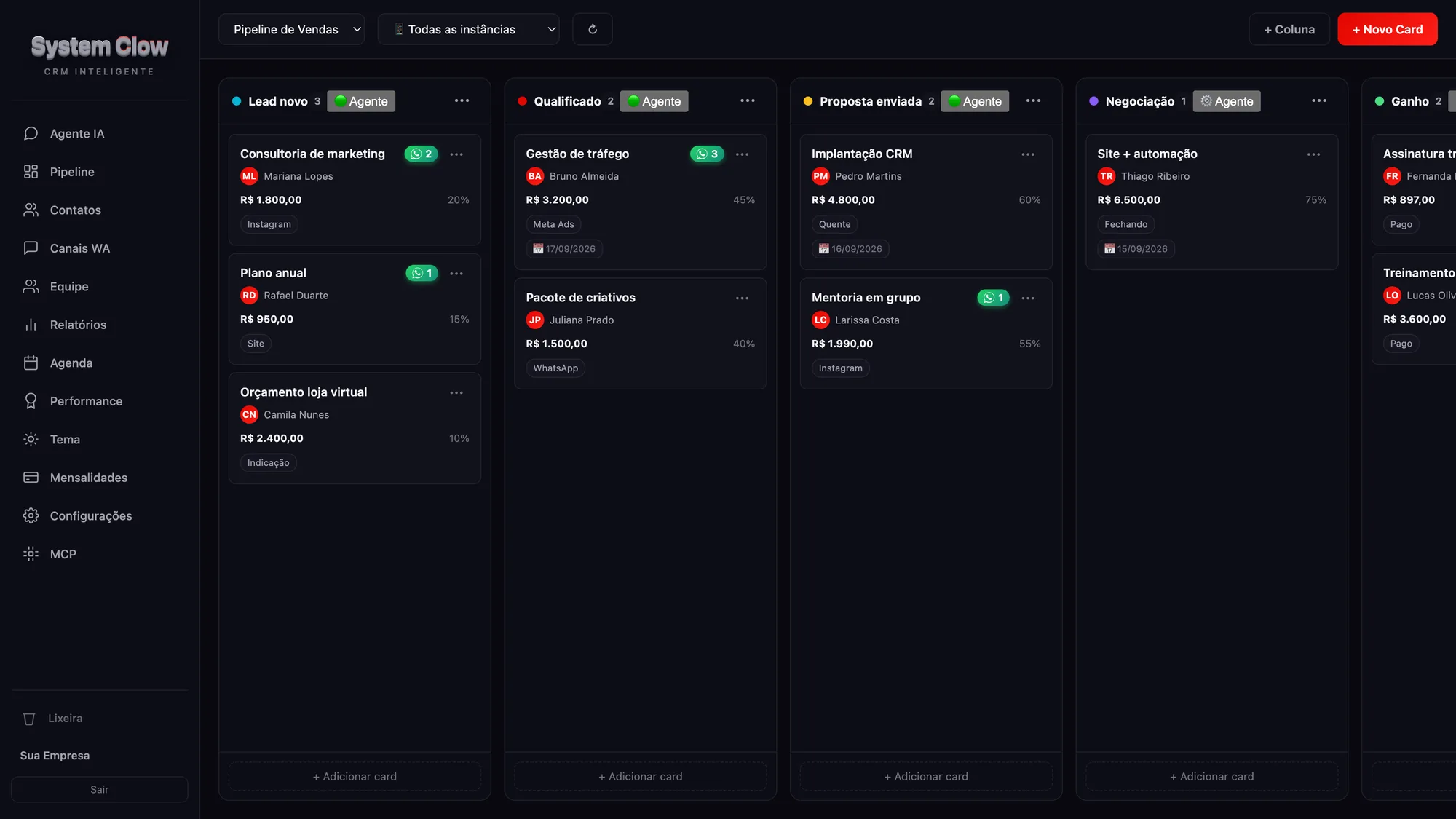The width and height of the screenshot is (1456, 819).
Task: Open Proposta enviada column options menu
Action: pos(1033,100)
